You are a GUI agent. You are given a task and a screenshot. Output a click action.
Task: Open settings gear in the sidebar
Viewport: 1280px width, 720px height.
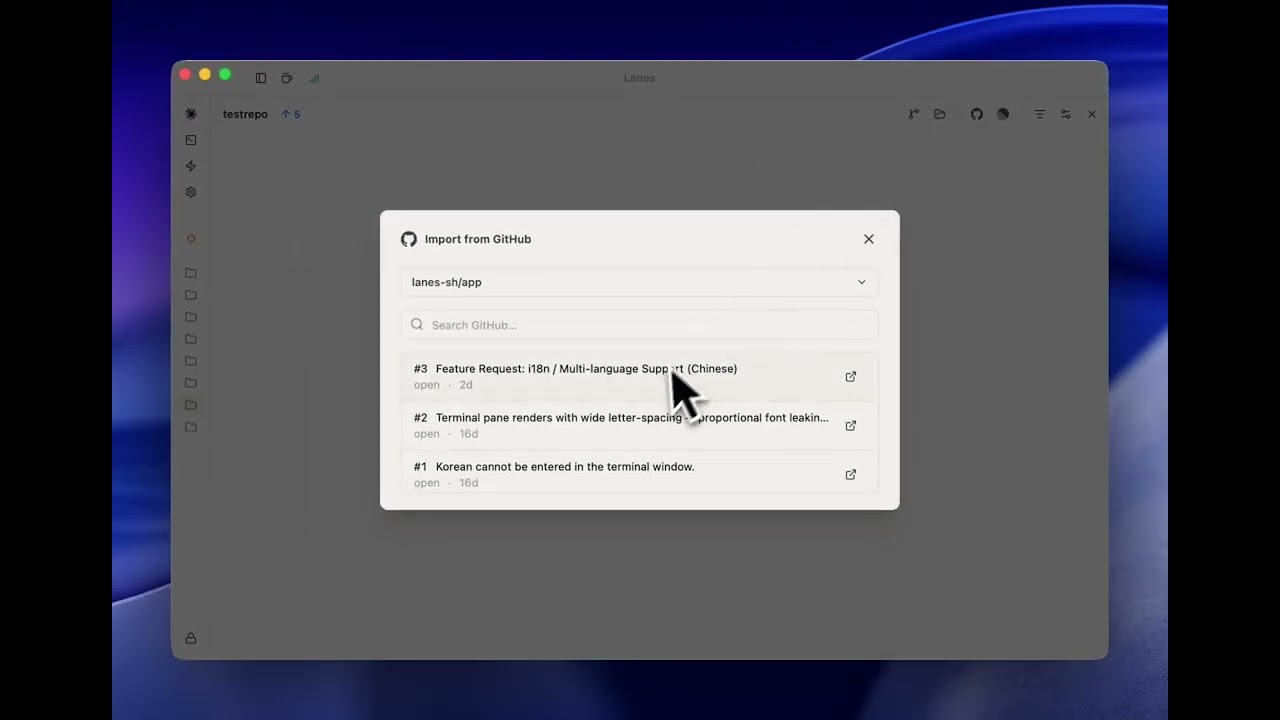(191, 192)
